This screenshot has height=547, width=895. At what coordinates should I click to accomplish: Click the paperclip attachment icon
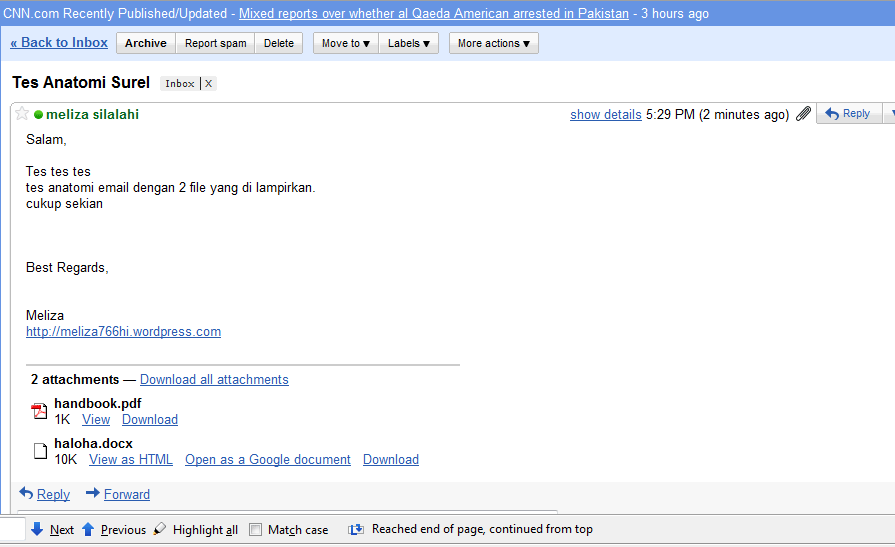coord(803,114)
